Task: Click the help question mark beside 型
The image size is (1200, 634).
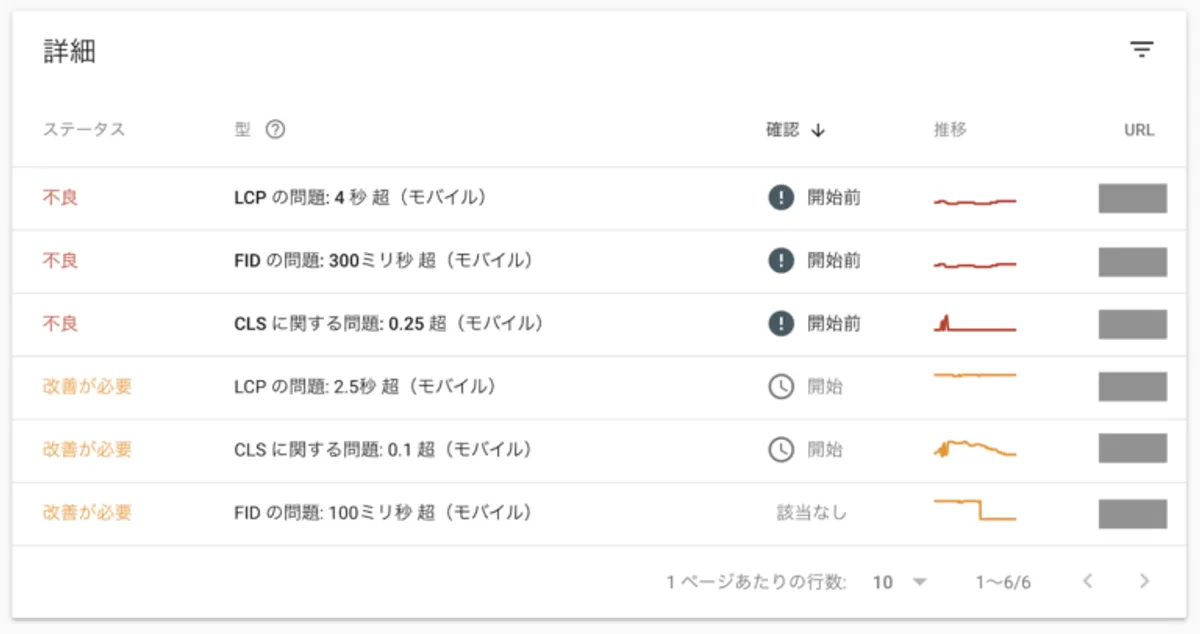Action: pyautogui.click(x=275, y=130)
